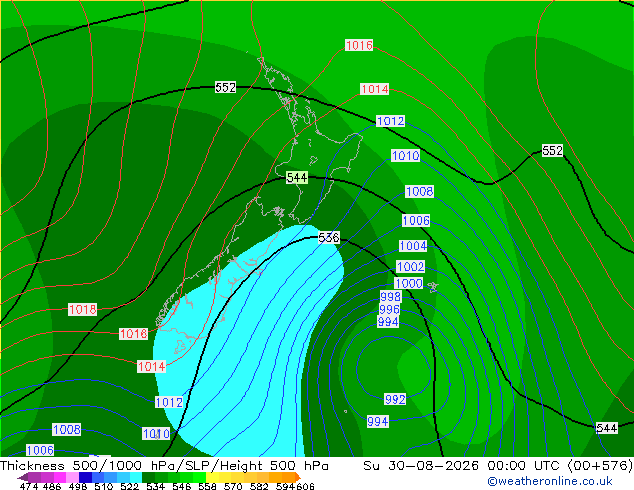Pick the dark blue legend swatch
Image resolution: width=634 pixels, height=490 pixels.
[x=85, y=477]
